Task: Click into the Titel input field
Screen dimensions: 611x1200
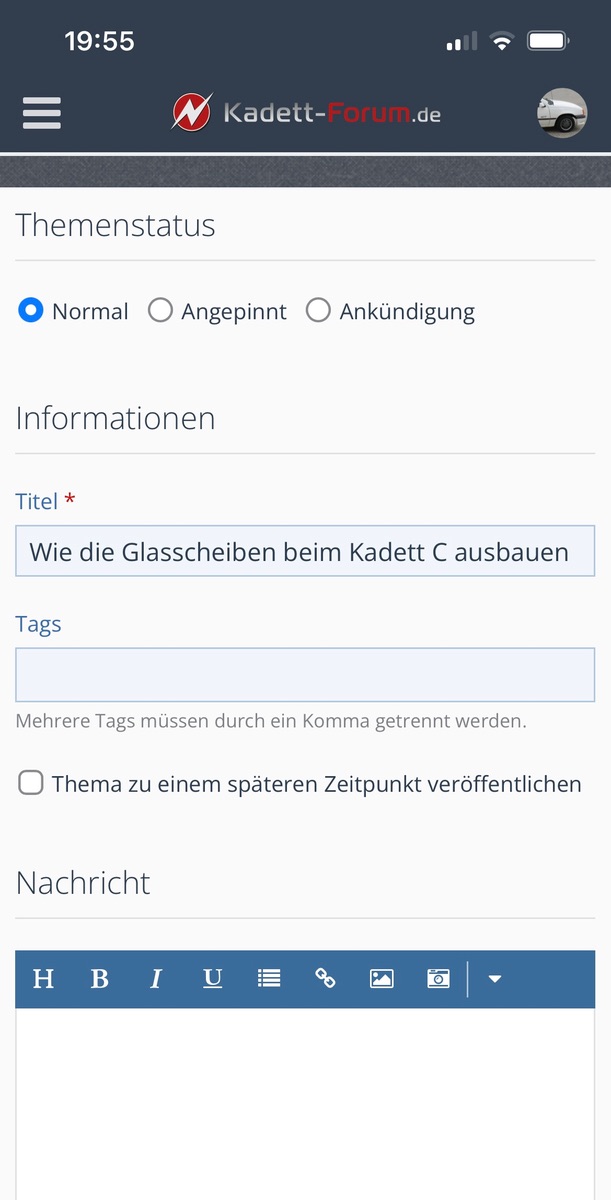Action: (x=305, y=551)
